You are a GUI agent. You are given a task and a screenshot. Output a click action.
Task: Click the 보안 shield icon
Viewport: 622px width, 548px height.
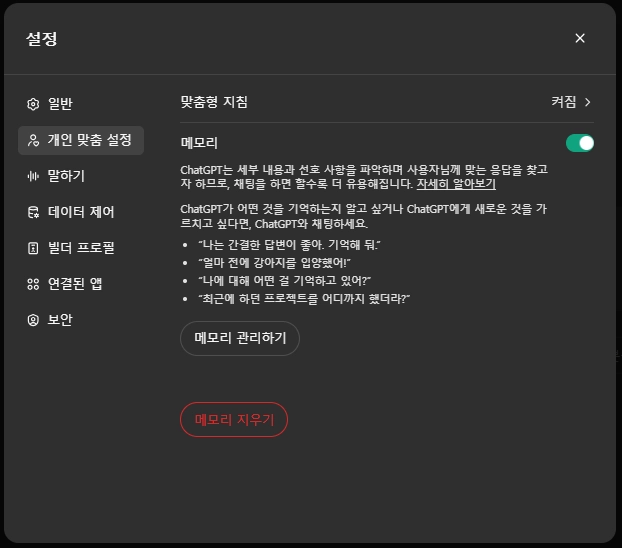(33, 320)
